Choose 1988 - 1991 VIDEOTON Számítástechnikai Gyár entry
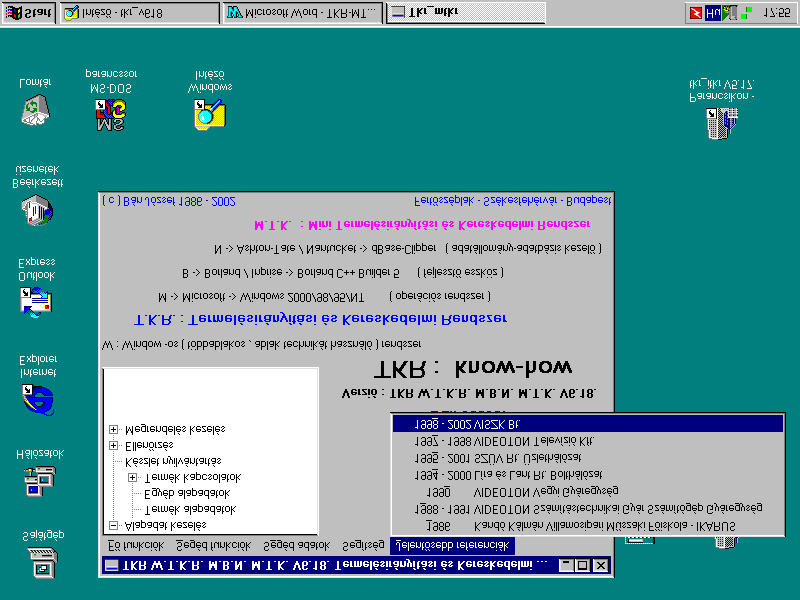Image resolution: width=800 pixels, height=600 pixels. pyautogui.click(x=588, y=509)
